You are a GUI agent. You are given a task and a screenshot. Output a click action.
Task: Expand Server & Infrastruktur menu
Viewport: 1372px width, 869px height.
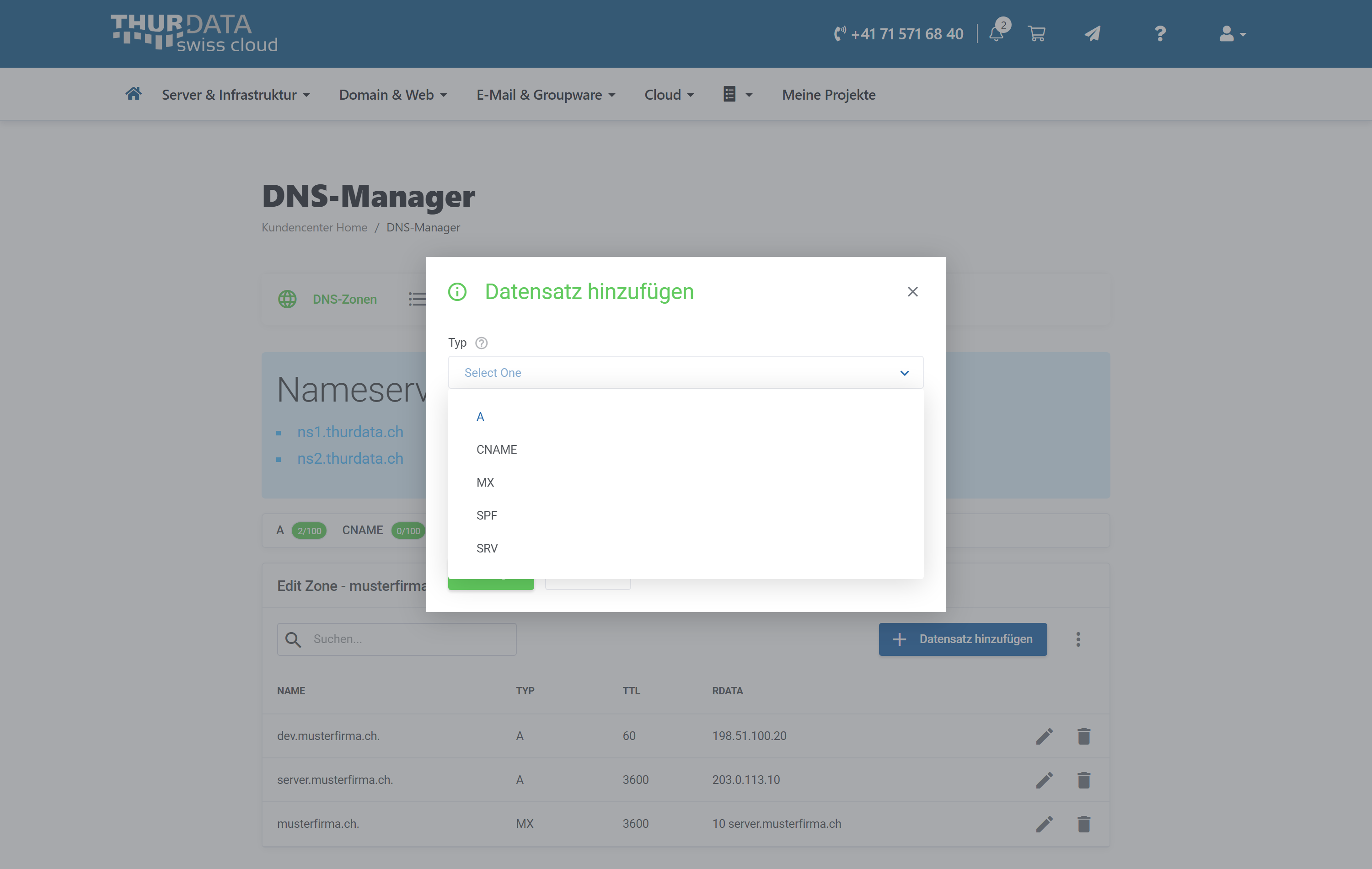236,95
